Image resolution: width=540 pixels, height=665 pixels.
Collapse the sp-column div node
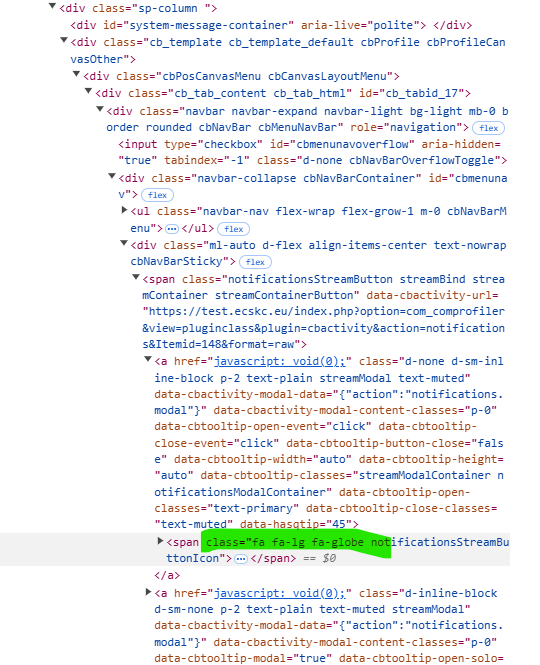(x=52, y=7)
